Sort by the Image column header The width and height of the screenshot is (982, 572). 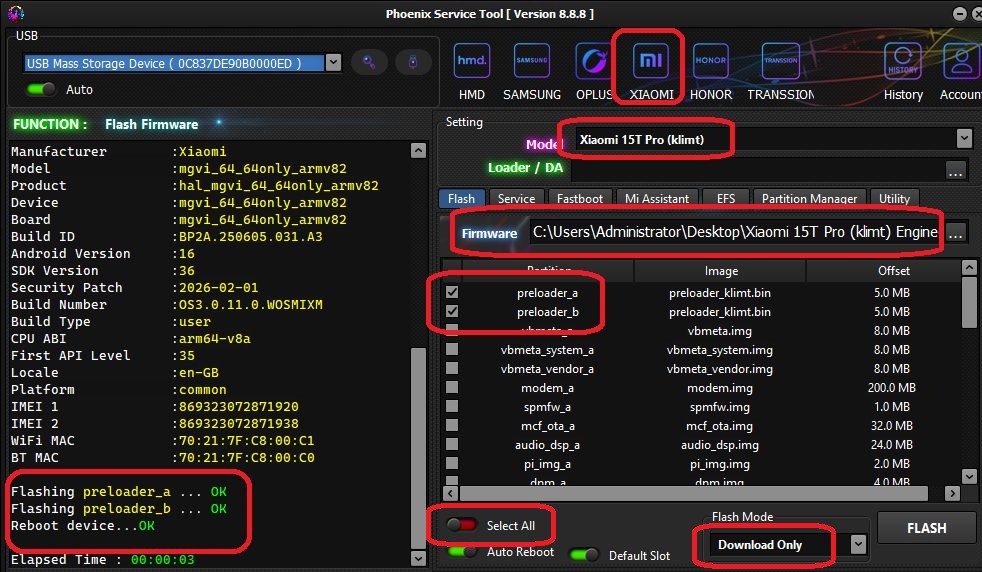(x=720, y=271)
